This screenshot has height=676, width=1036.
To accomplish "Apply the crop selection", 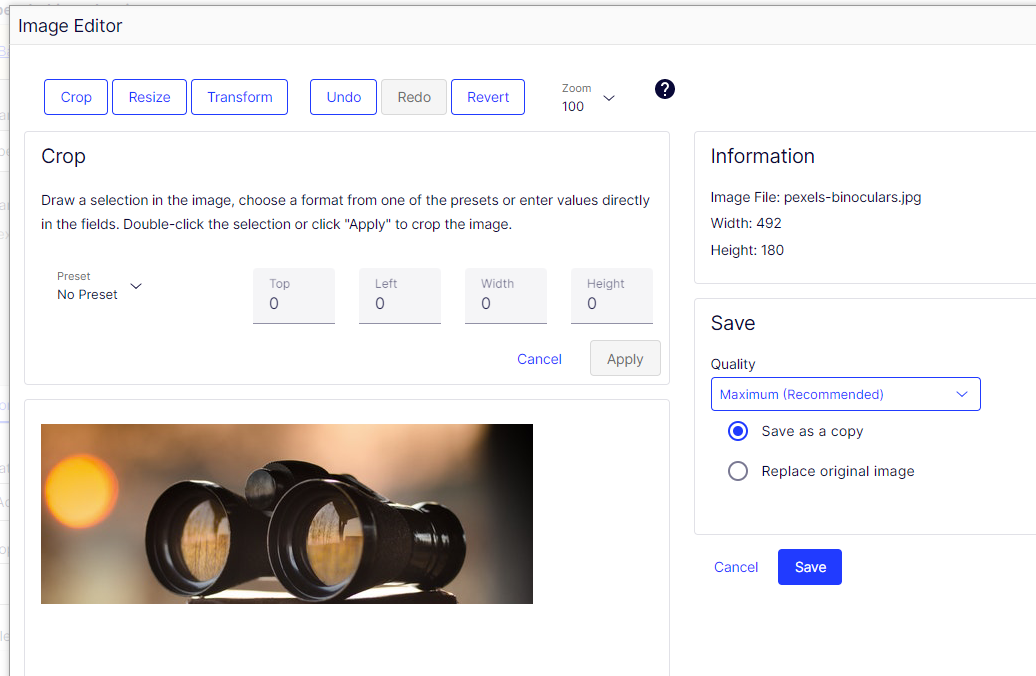I will (625, 359).
